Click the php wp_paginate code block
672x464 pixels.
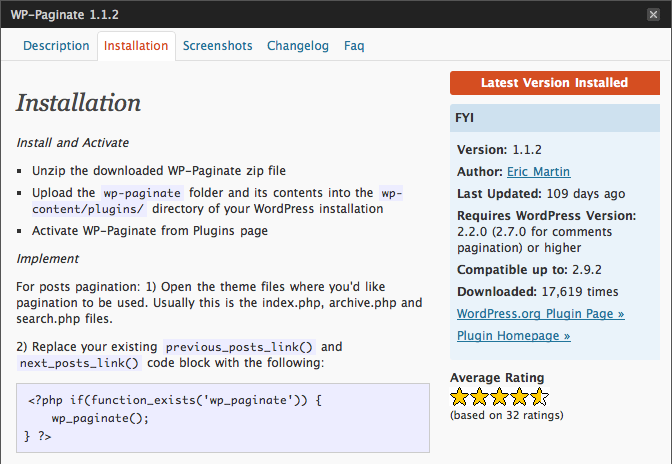coord(223,418)
